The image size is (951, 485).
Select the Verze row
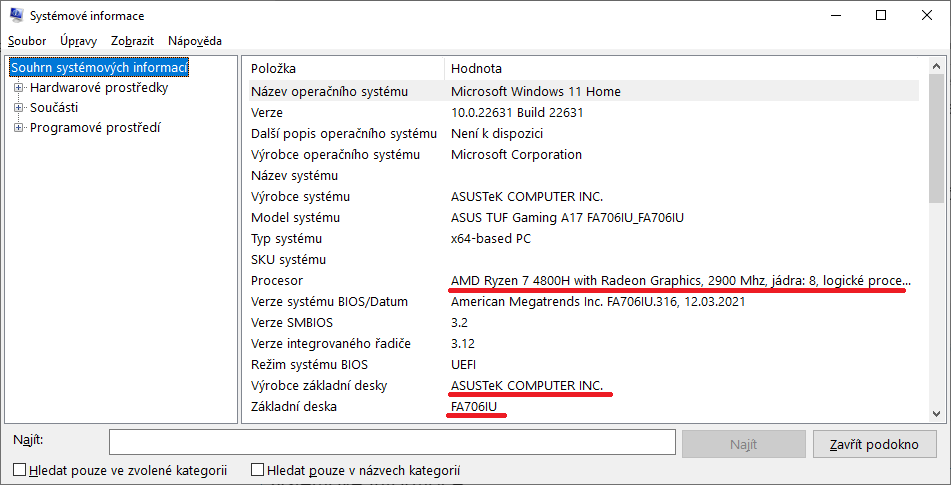point(583,113)
